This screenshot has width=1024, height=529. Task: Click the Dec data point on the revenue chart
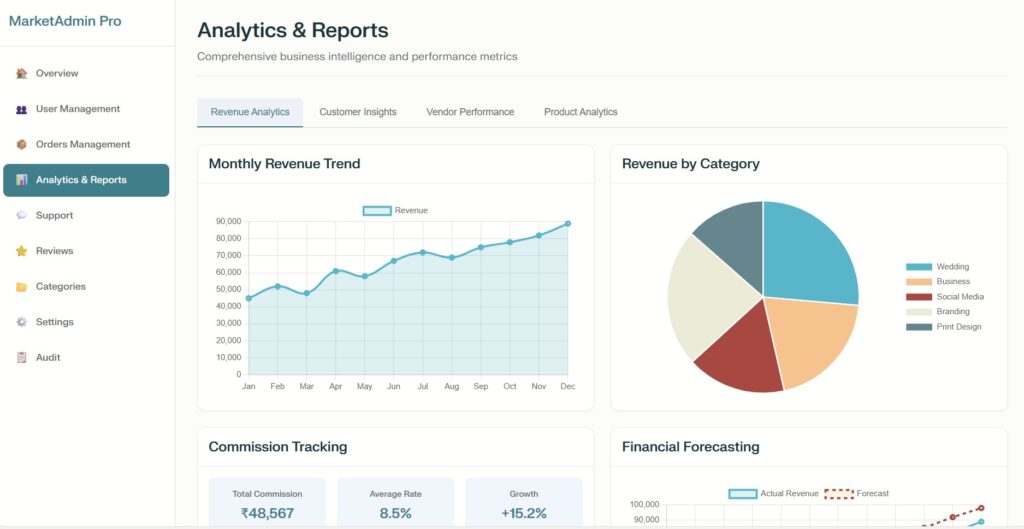coord(568,224)
